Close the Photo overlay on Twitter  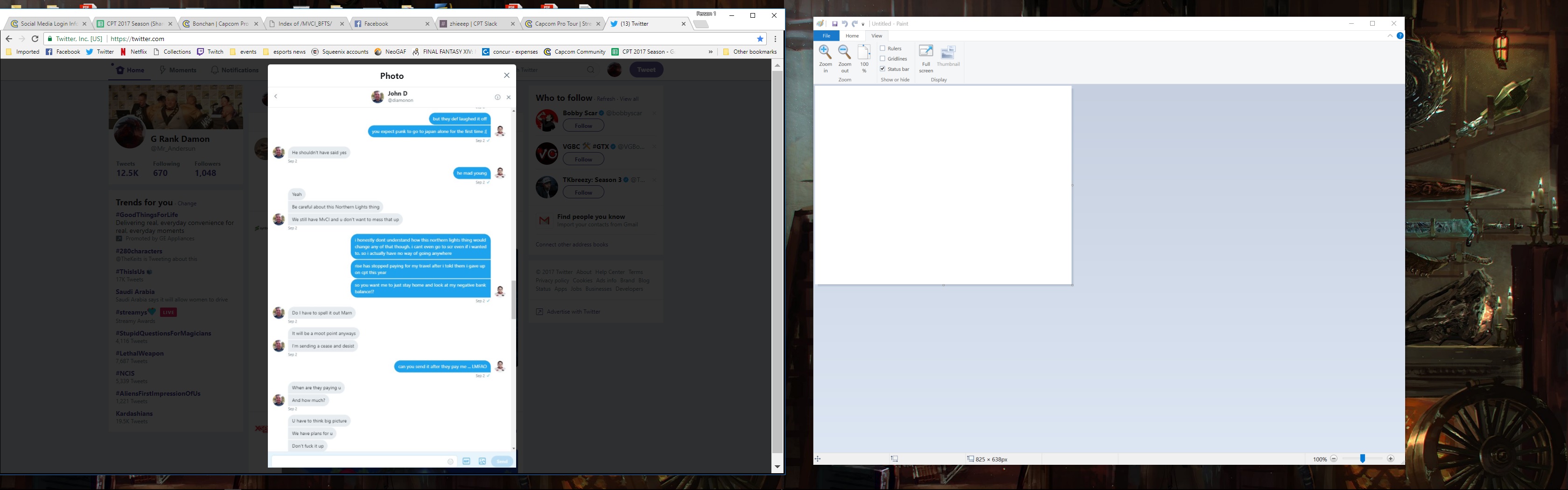(x=506, y=76)
